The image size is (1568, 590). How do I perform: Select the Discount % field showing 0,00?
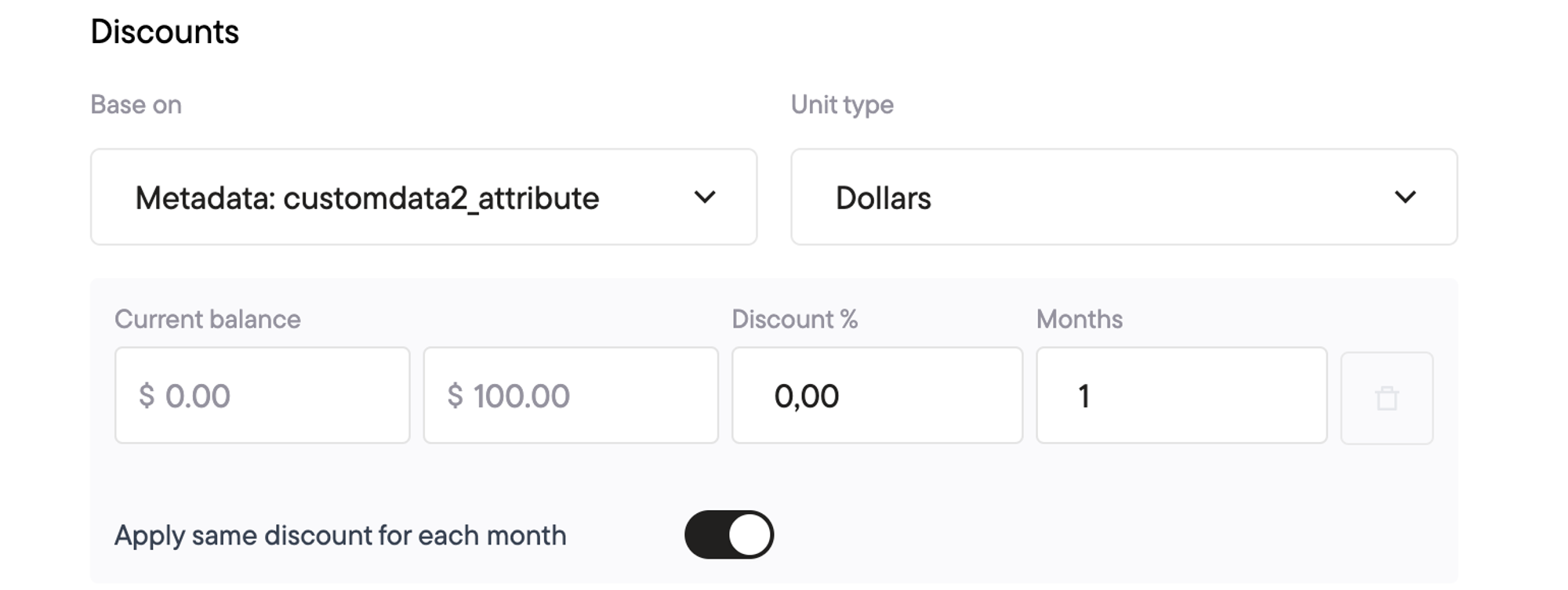pyautogui.click(x=877, y=396)
